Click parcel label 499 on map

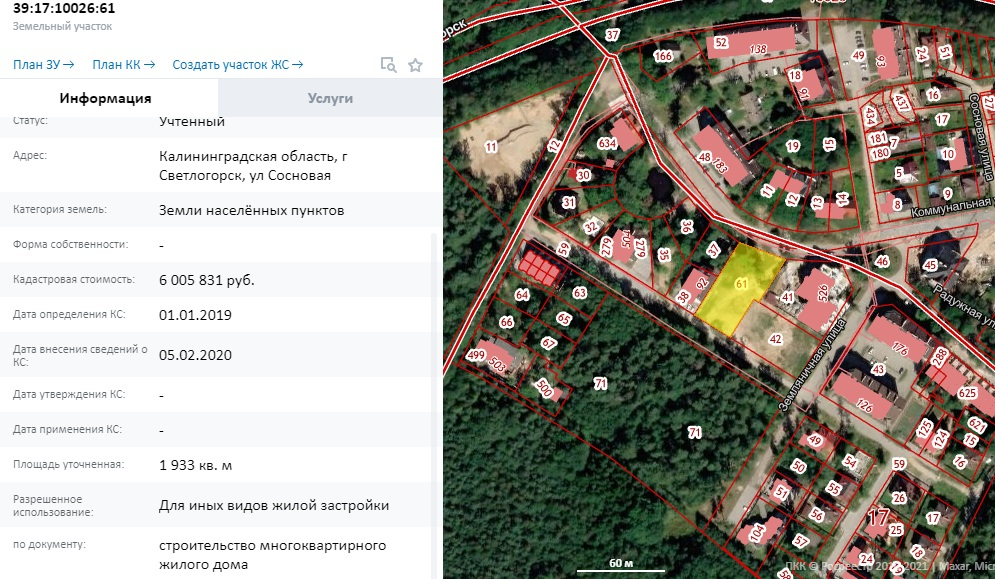pyautogui.click(x=476, y=355)
